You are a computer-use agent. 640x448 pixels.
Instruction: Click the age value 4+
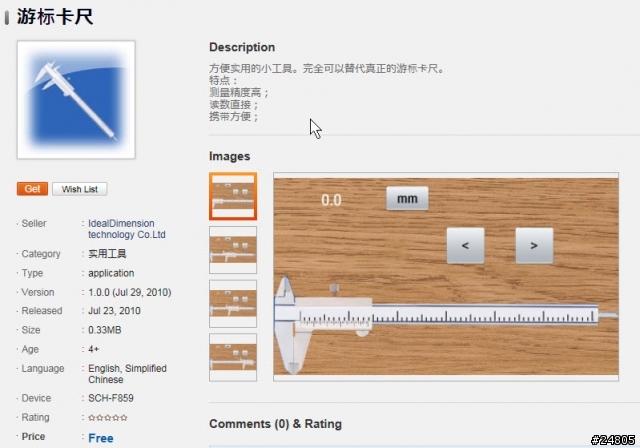coord(93,349)
